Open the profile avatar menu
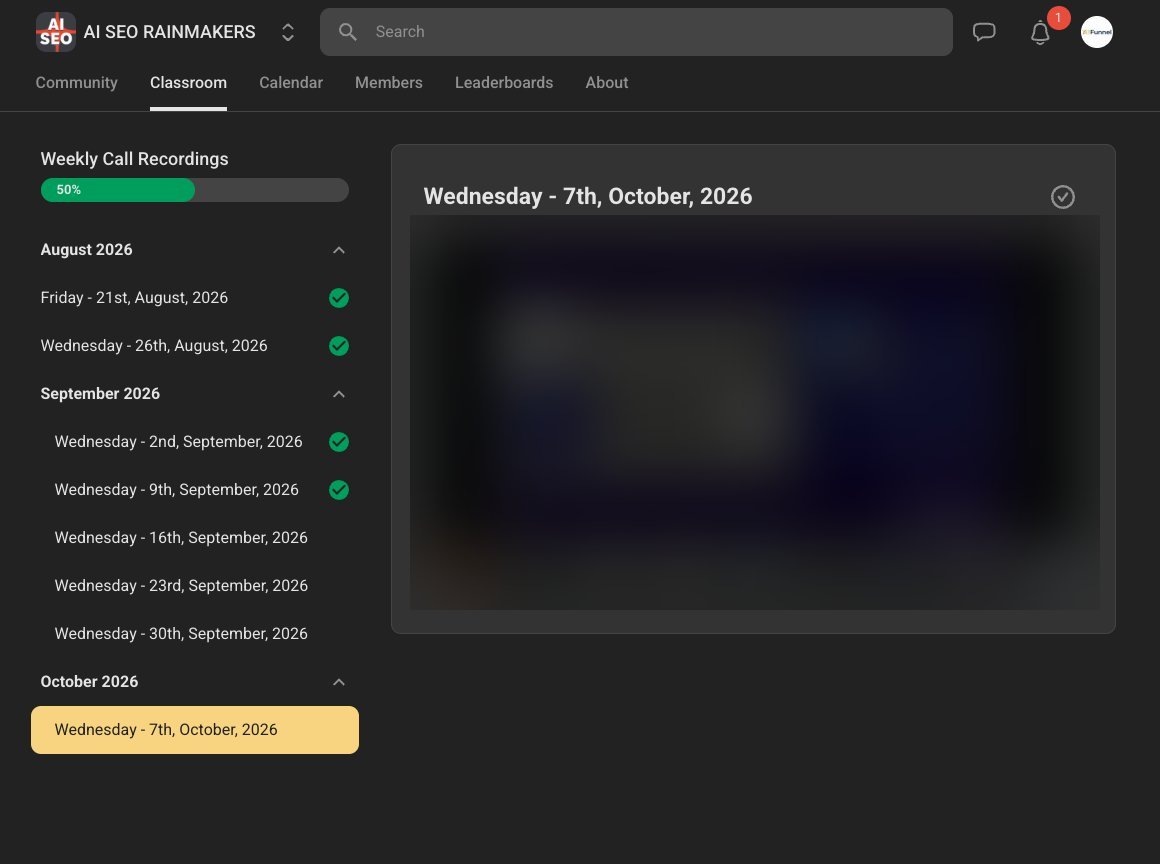Screen dimensions: 1160x864 [x=1096, y=32]
